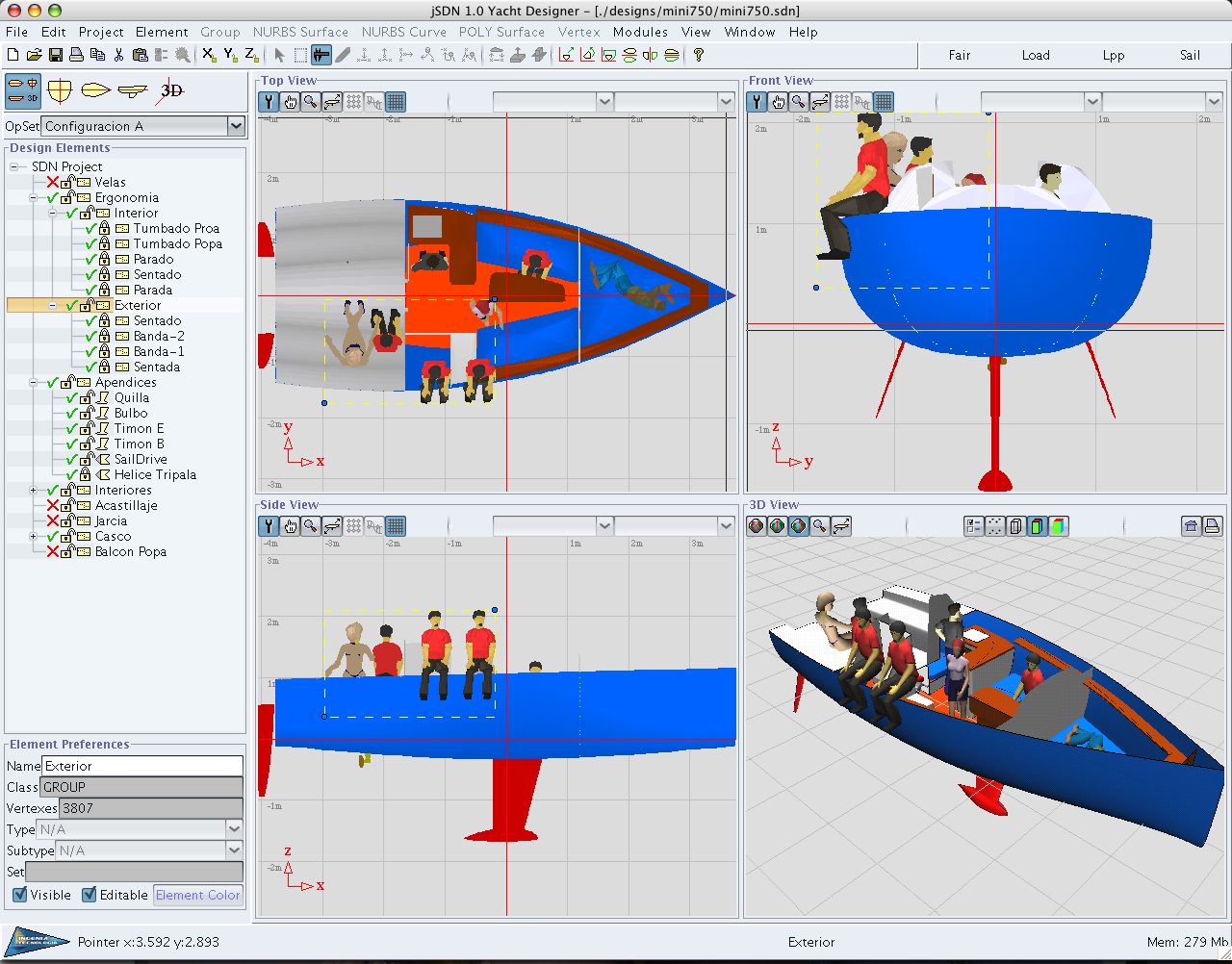
Task: Toggle visibility mark of Velas element
Action: coord(52,182)
